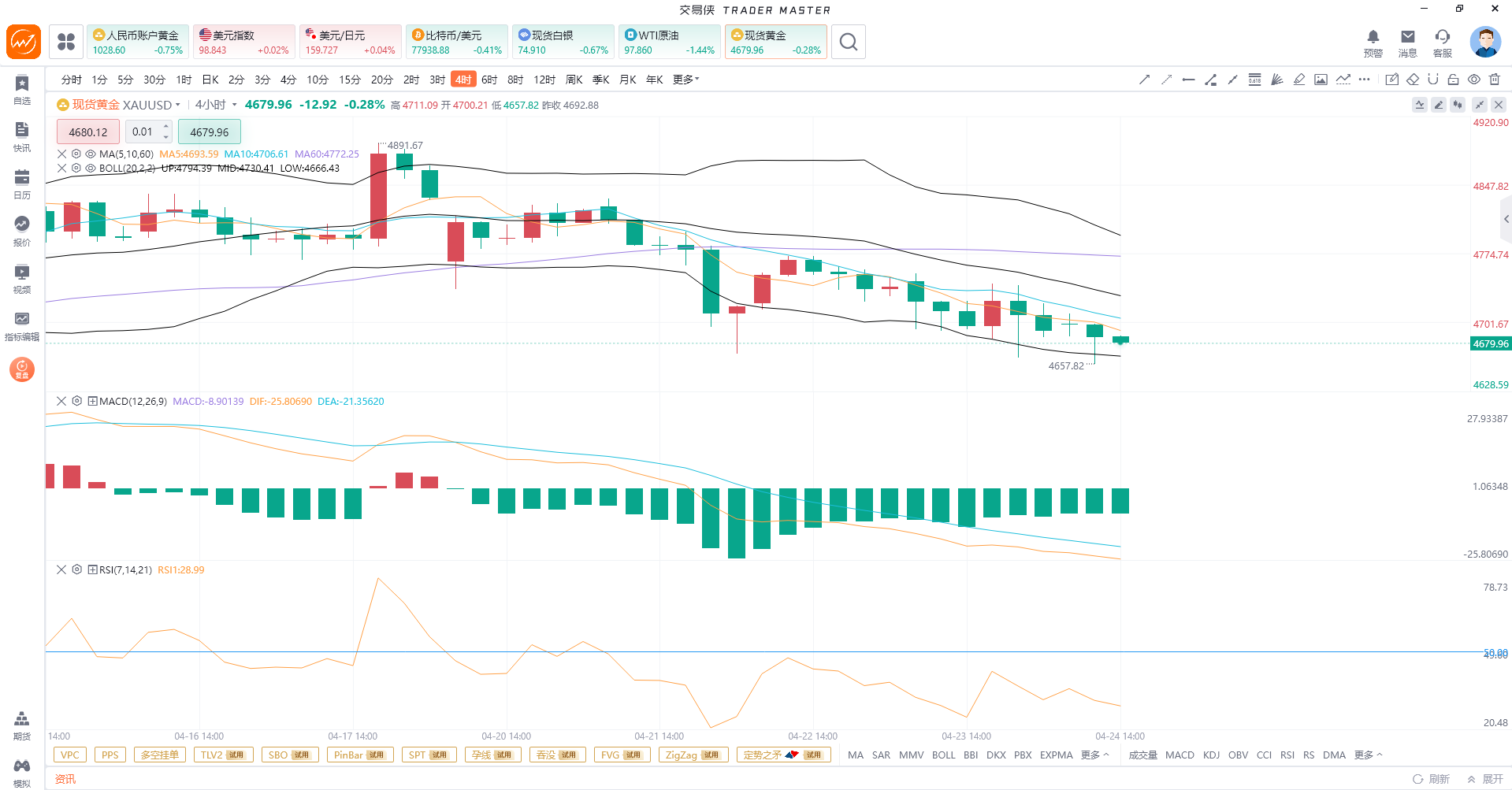Switch to the 日K timeframe tab

click(210, 80)
